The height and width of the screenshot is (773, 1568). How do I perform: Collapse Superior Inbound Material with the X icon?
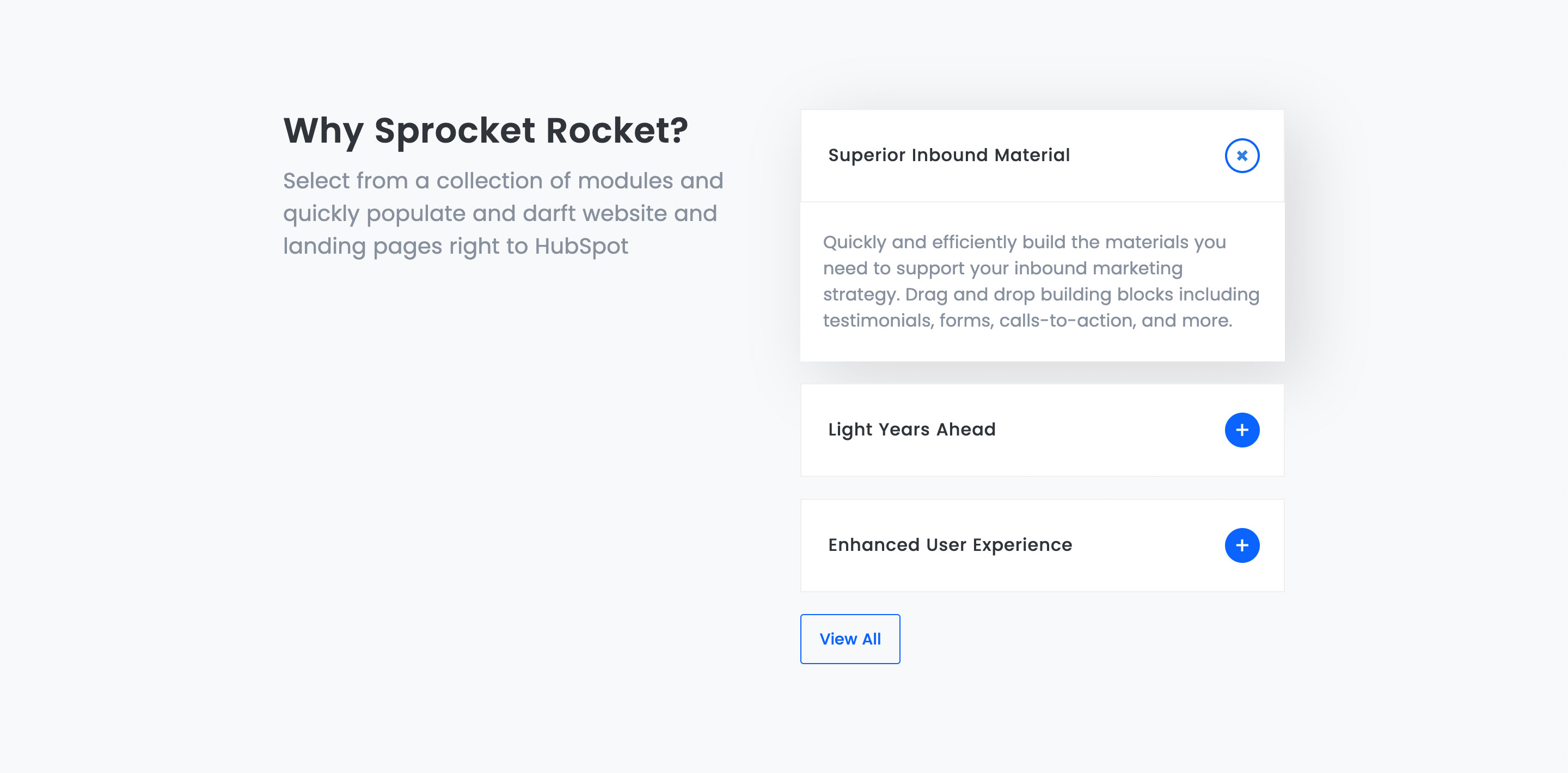tap(1242, 156)
